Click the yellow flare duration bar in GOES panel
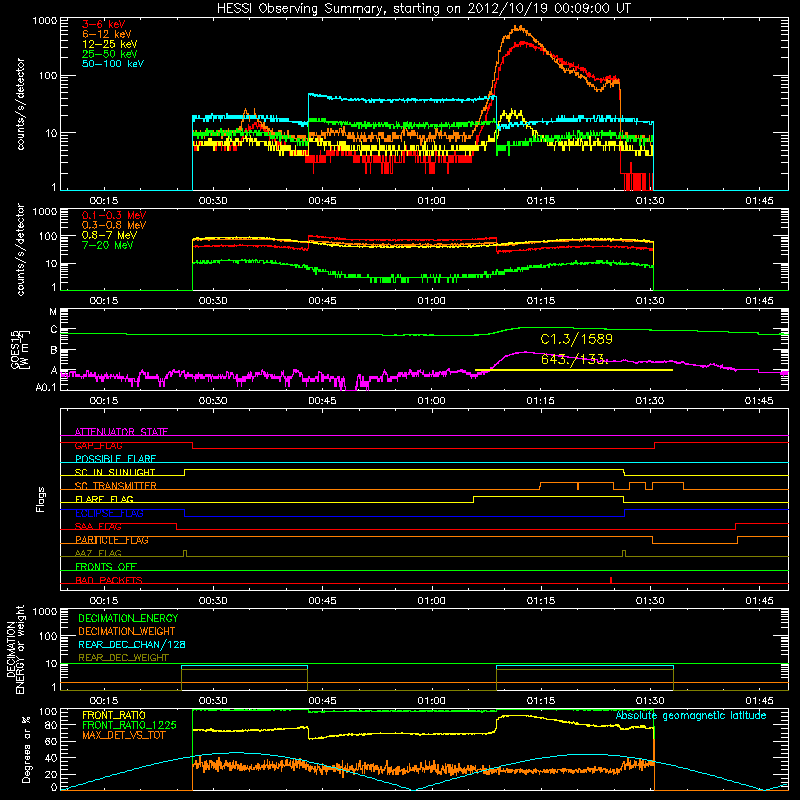Viewport: 800px width, 800px height. [573, 370]
